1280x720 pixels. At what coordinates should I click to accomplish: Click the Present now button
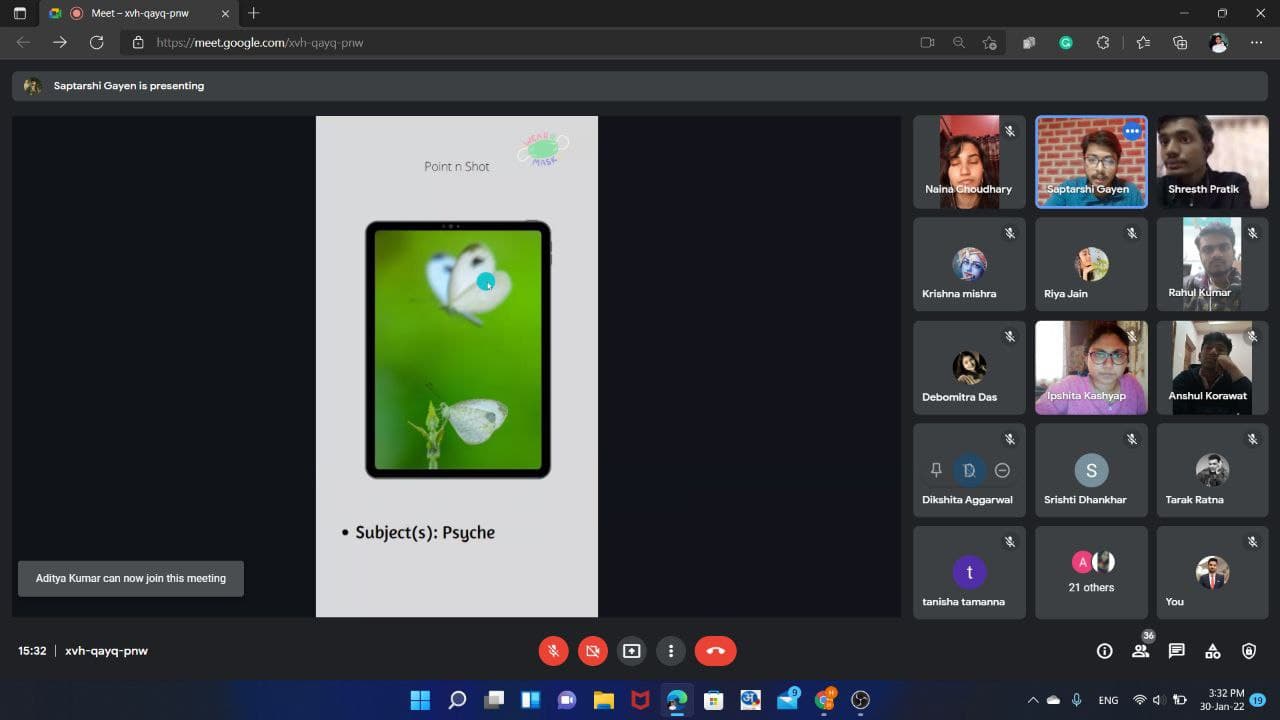pos(631,651)
